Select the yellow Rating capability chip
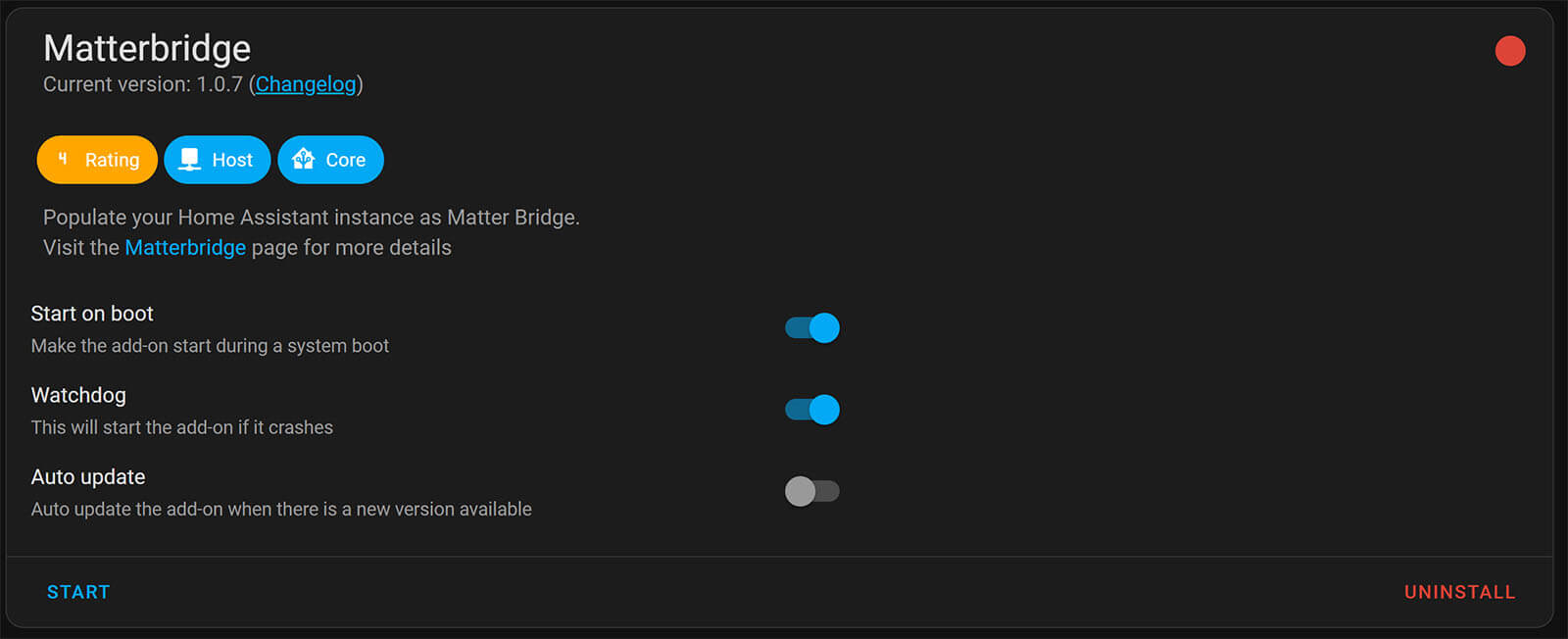Image resolution: width=1568 pixels, height=639 pixels. pyautogui.click(x=97, y=159)
